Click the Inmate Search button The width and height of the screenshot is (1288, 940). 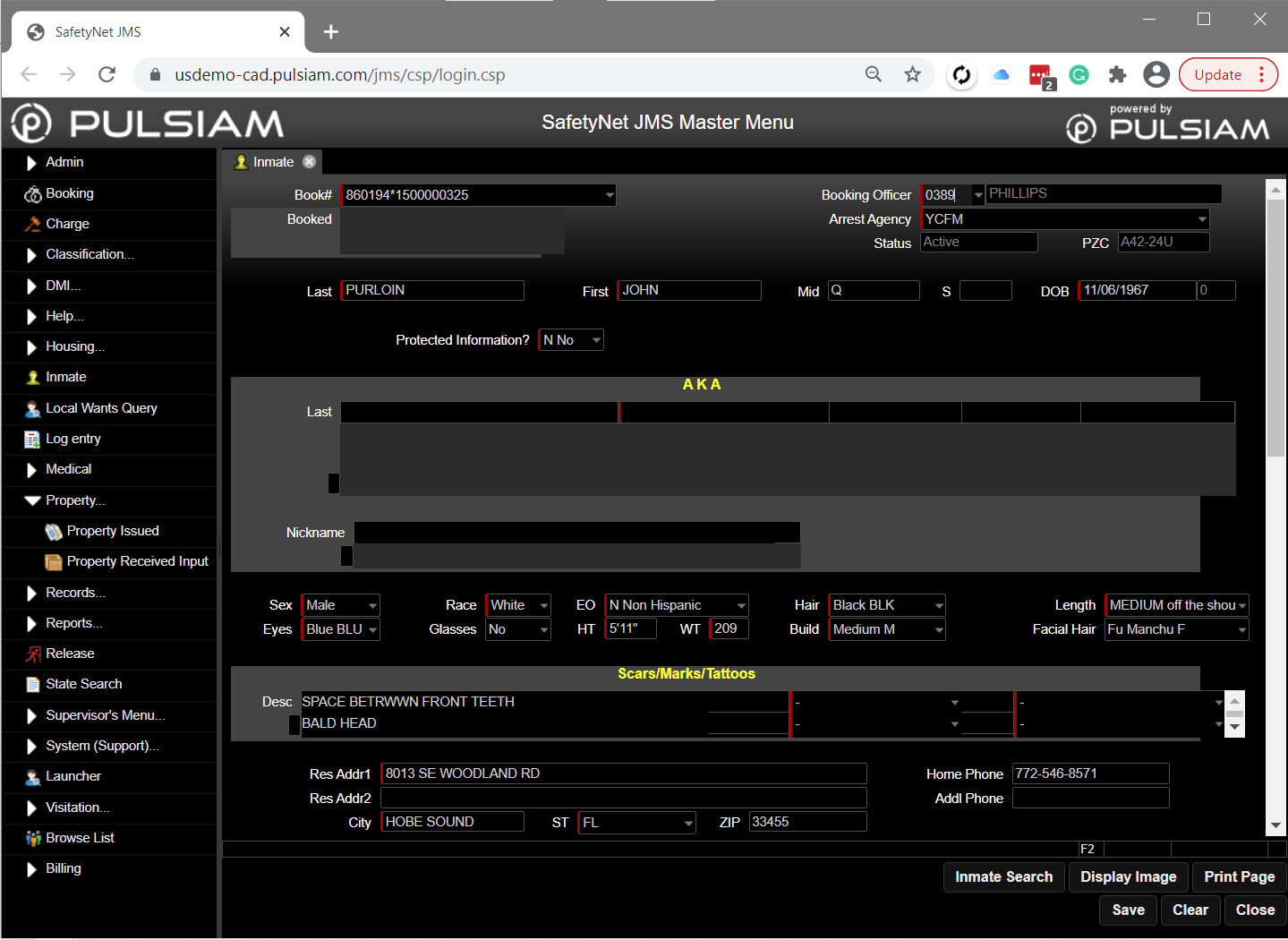(x=1004, y=877)
